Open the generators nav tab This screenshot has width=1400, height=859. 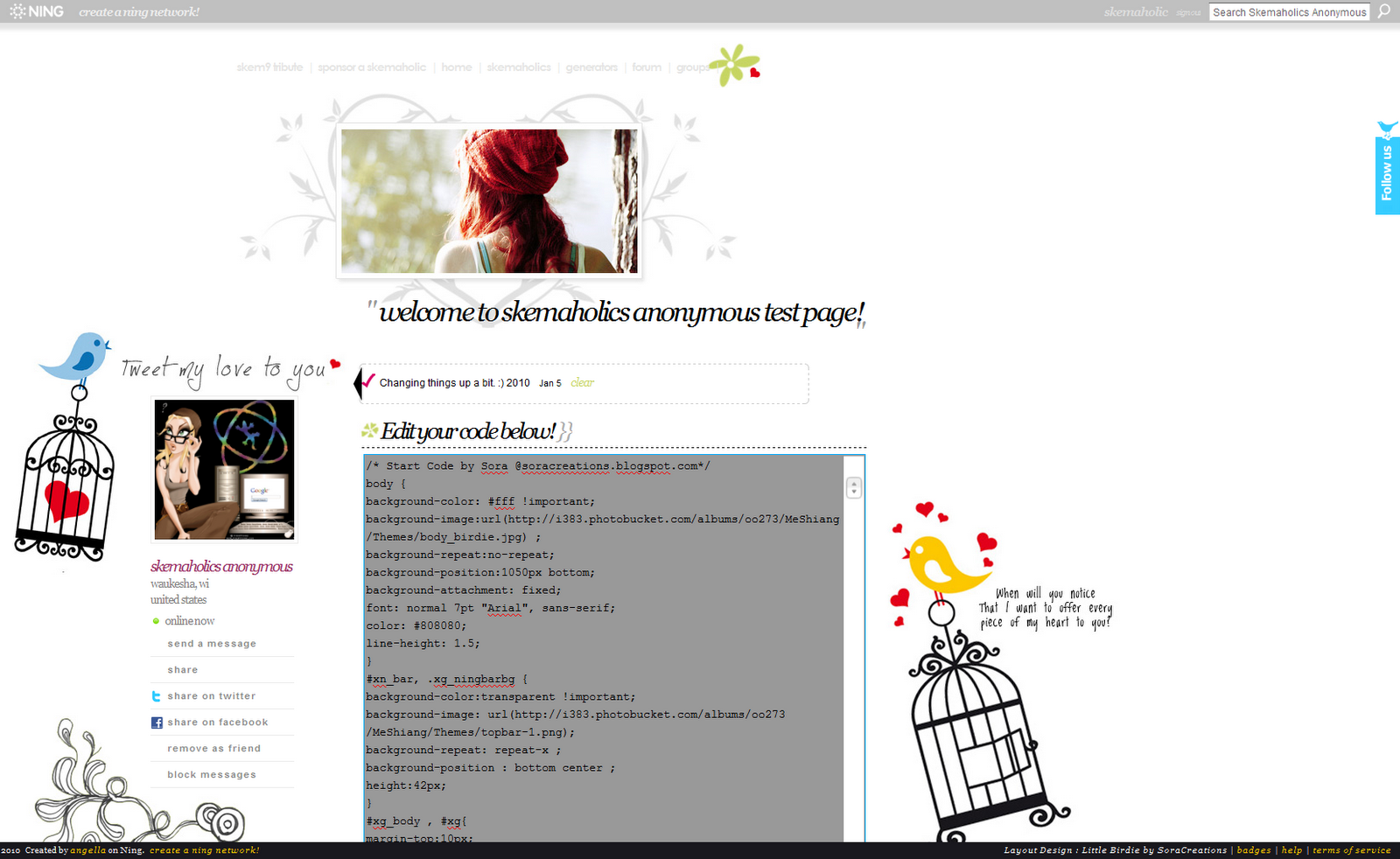click(591, 67)
